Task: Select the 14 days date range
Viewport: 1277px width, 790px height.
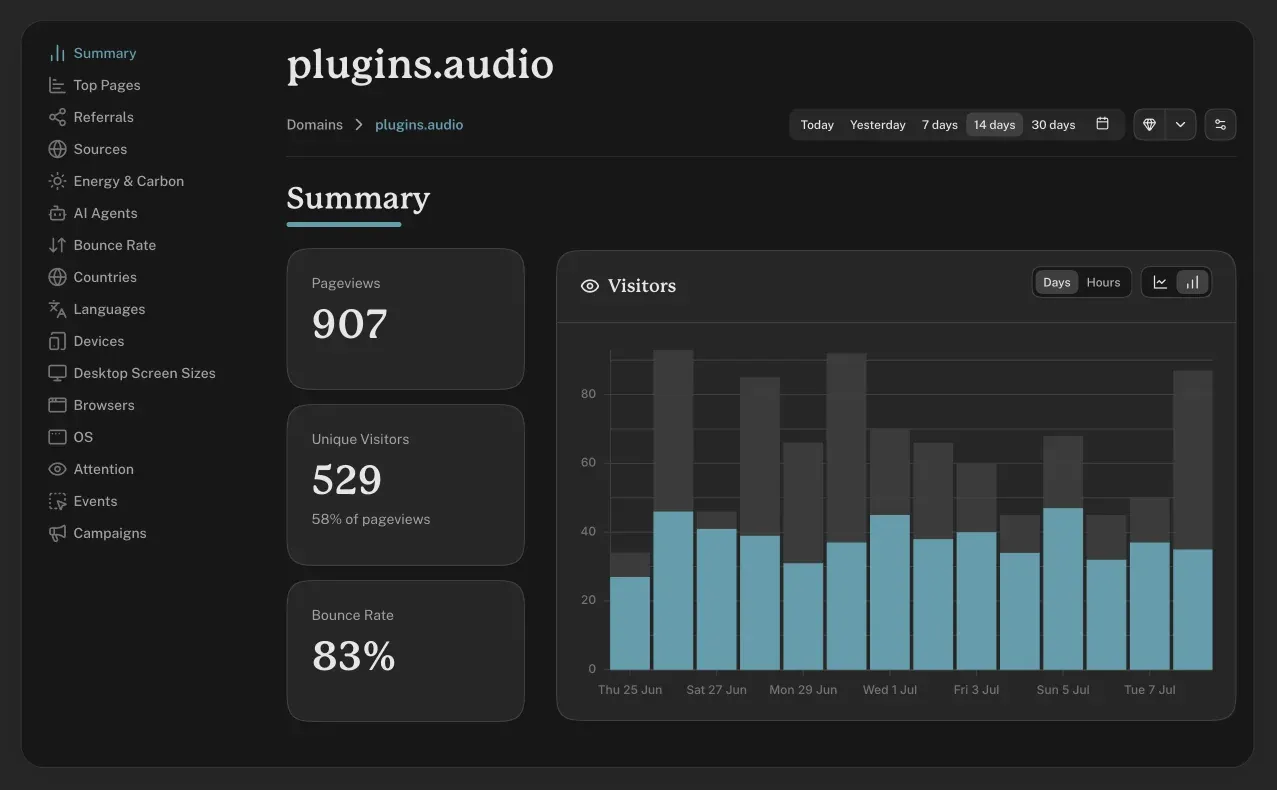Action: (x=994, y=125)
